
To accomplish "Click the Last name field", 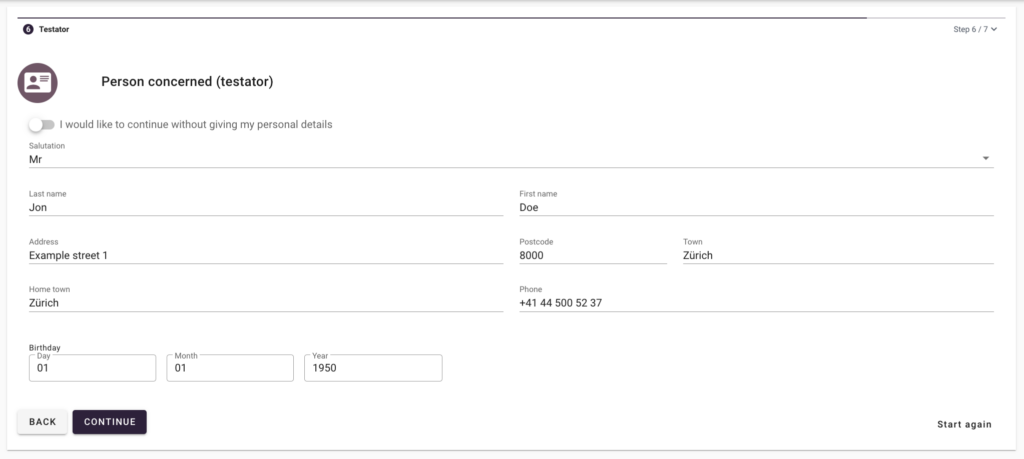I will click(x=265, y=208).
